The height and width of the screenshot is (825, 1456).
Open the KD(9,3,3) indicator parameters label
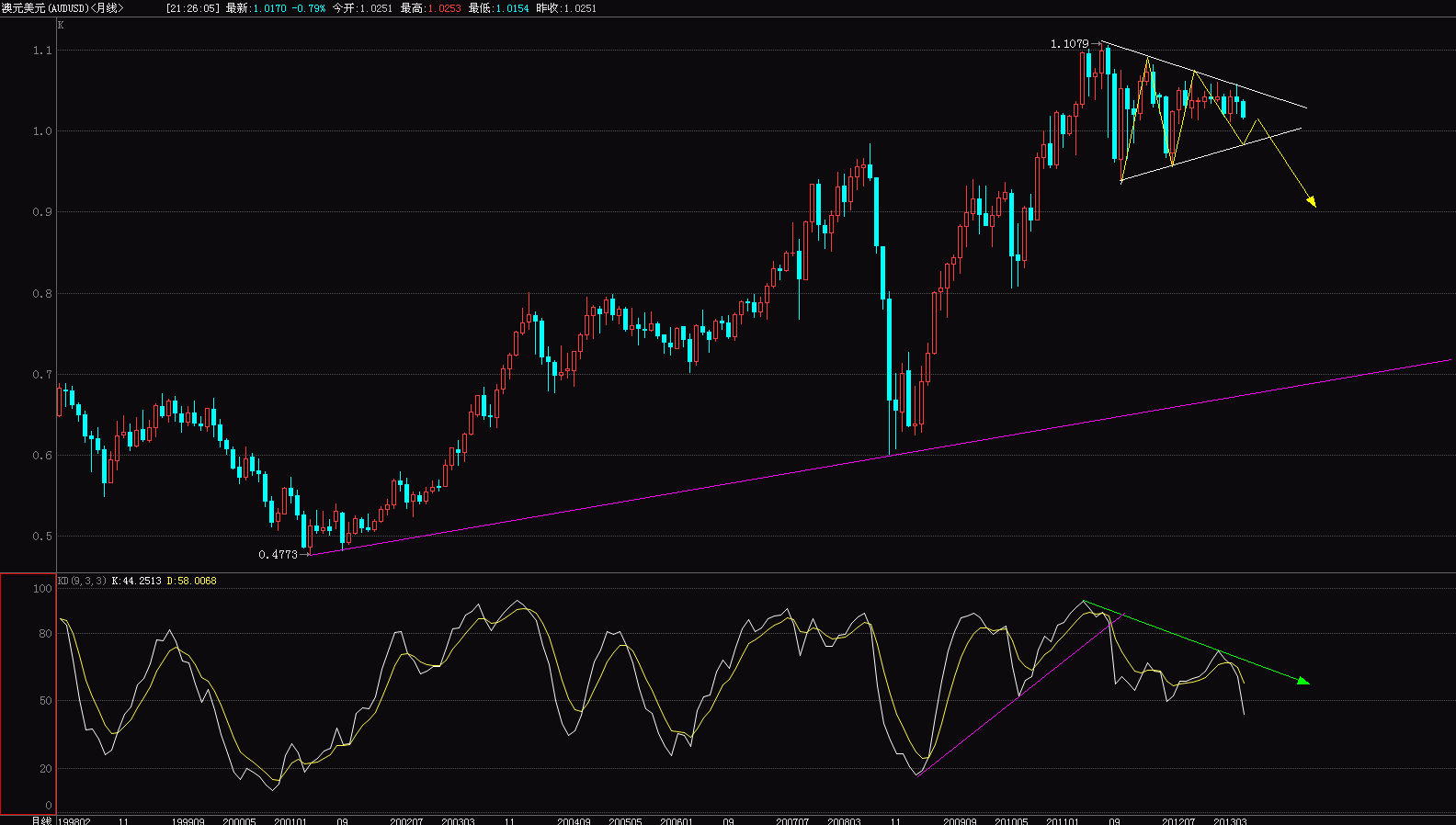pos(82,581)
